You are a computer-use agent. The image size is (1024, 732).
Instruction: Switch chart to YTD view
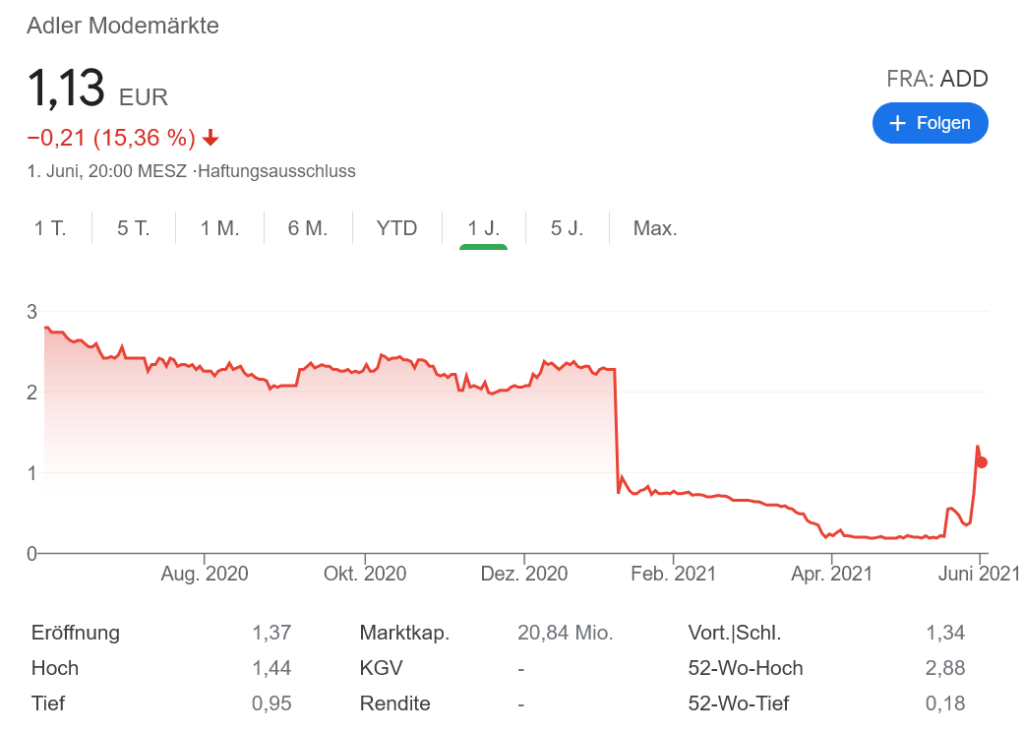[396, 228]
